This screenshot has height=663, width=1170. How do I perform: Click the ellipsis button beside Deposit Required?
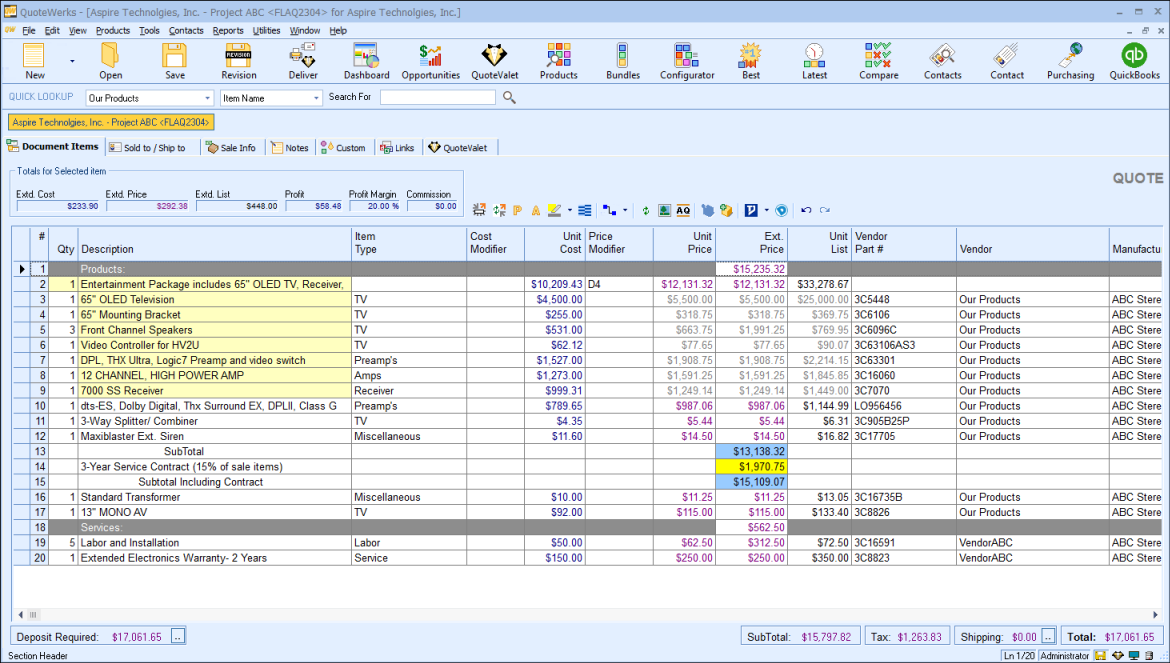(x=178, y=637)
